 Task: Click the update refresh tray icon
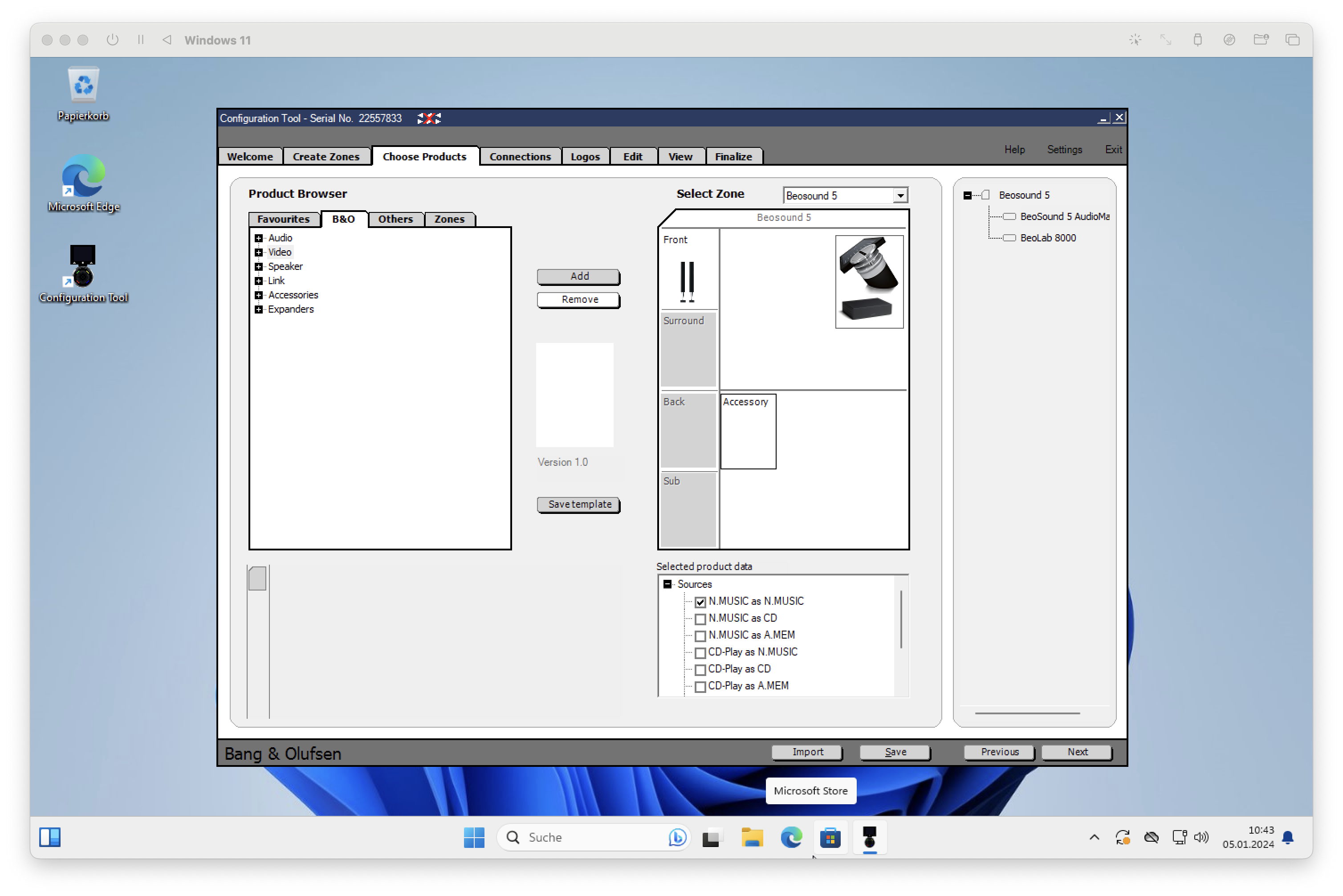(1123, 837)
